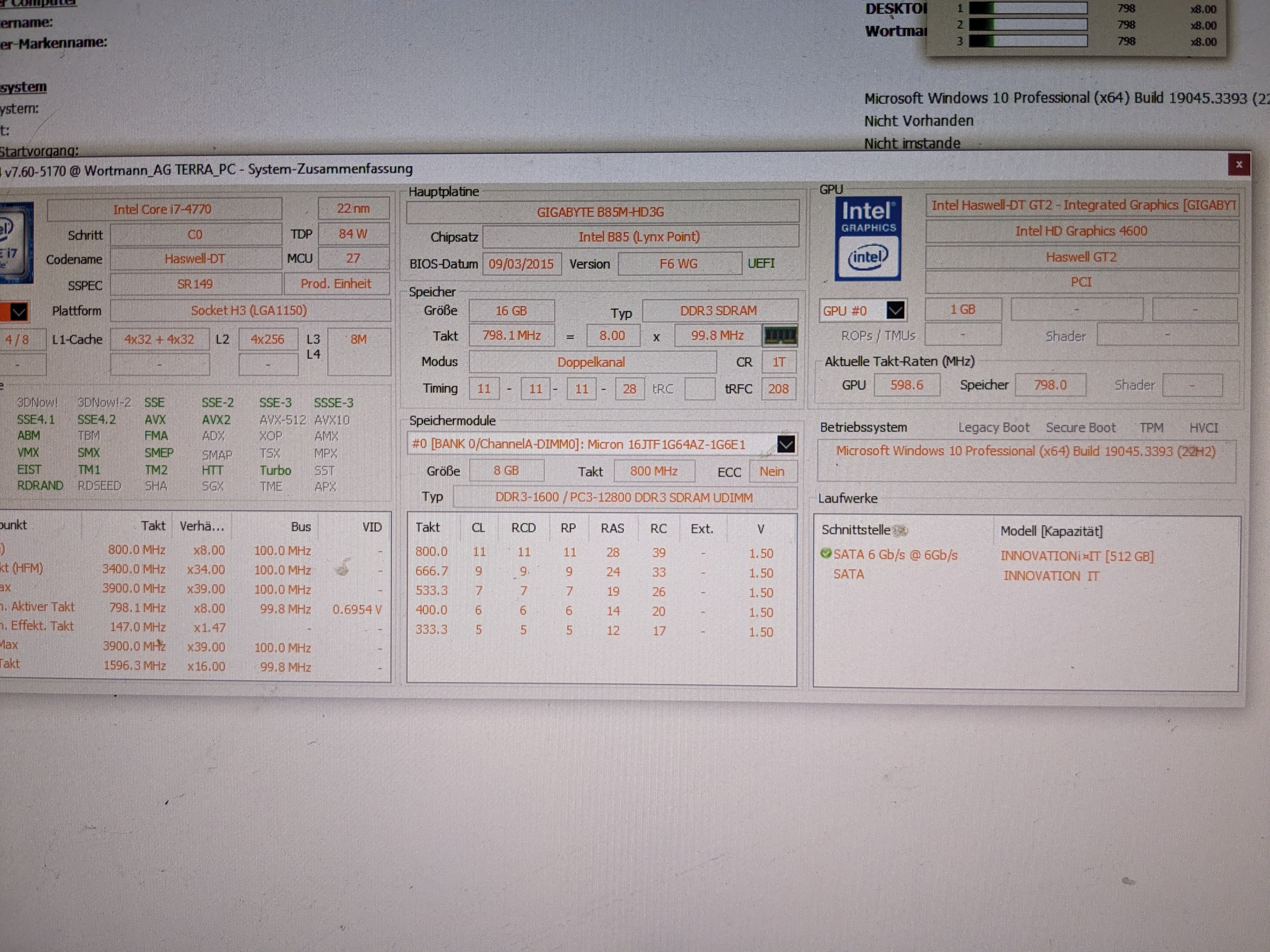1270x952 pixels.
Task: Click the Intel Graphics logo badge
Action: pos(868,238)
